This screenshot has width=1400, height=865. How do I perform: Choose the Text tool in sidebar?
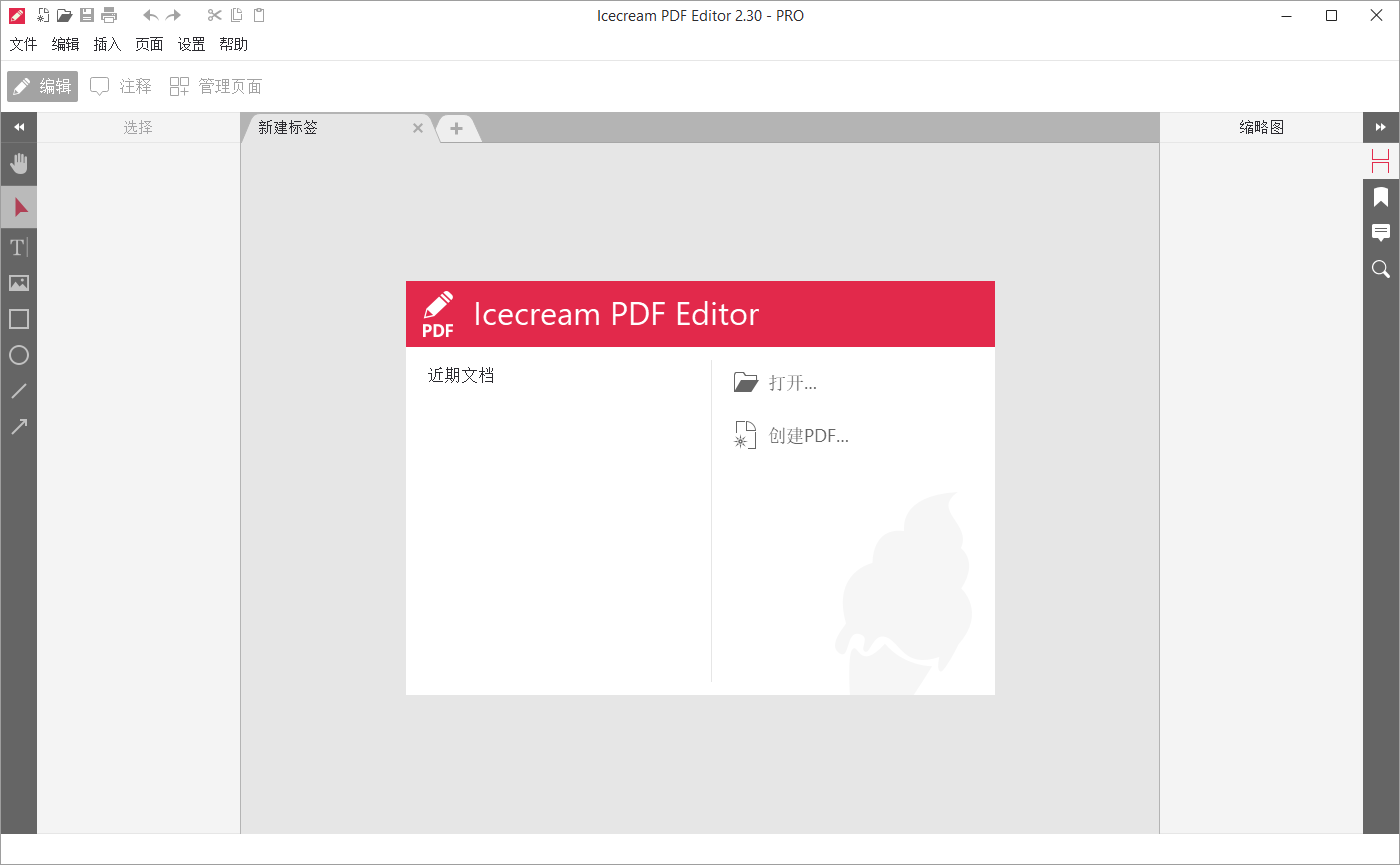[19, 247]
